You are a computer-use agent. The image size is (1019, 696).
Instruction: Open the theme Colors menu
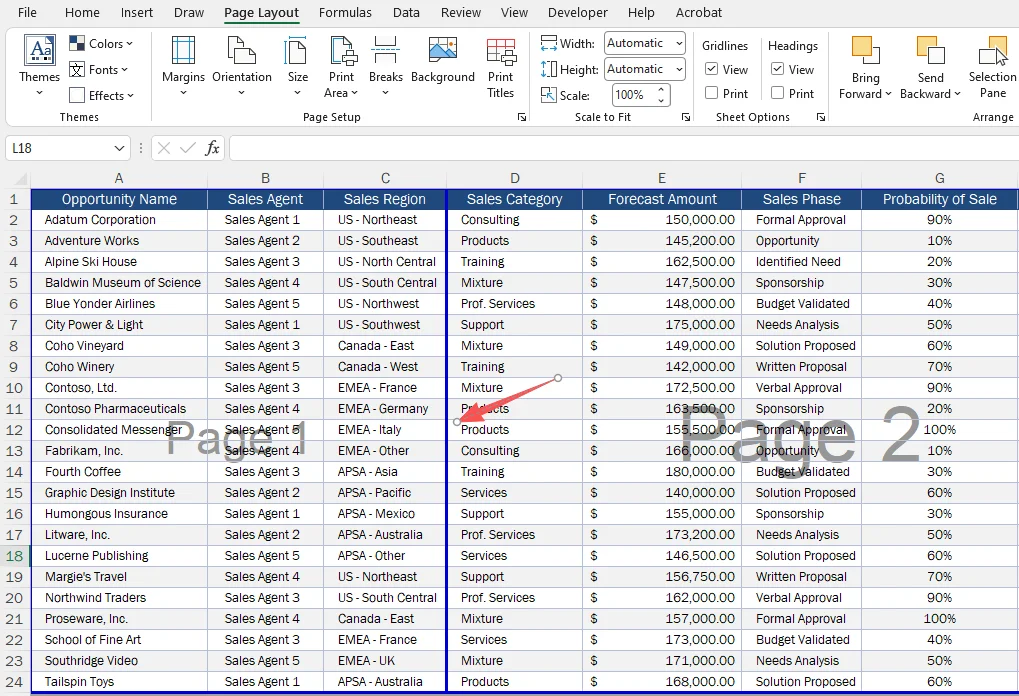(101, 44)
